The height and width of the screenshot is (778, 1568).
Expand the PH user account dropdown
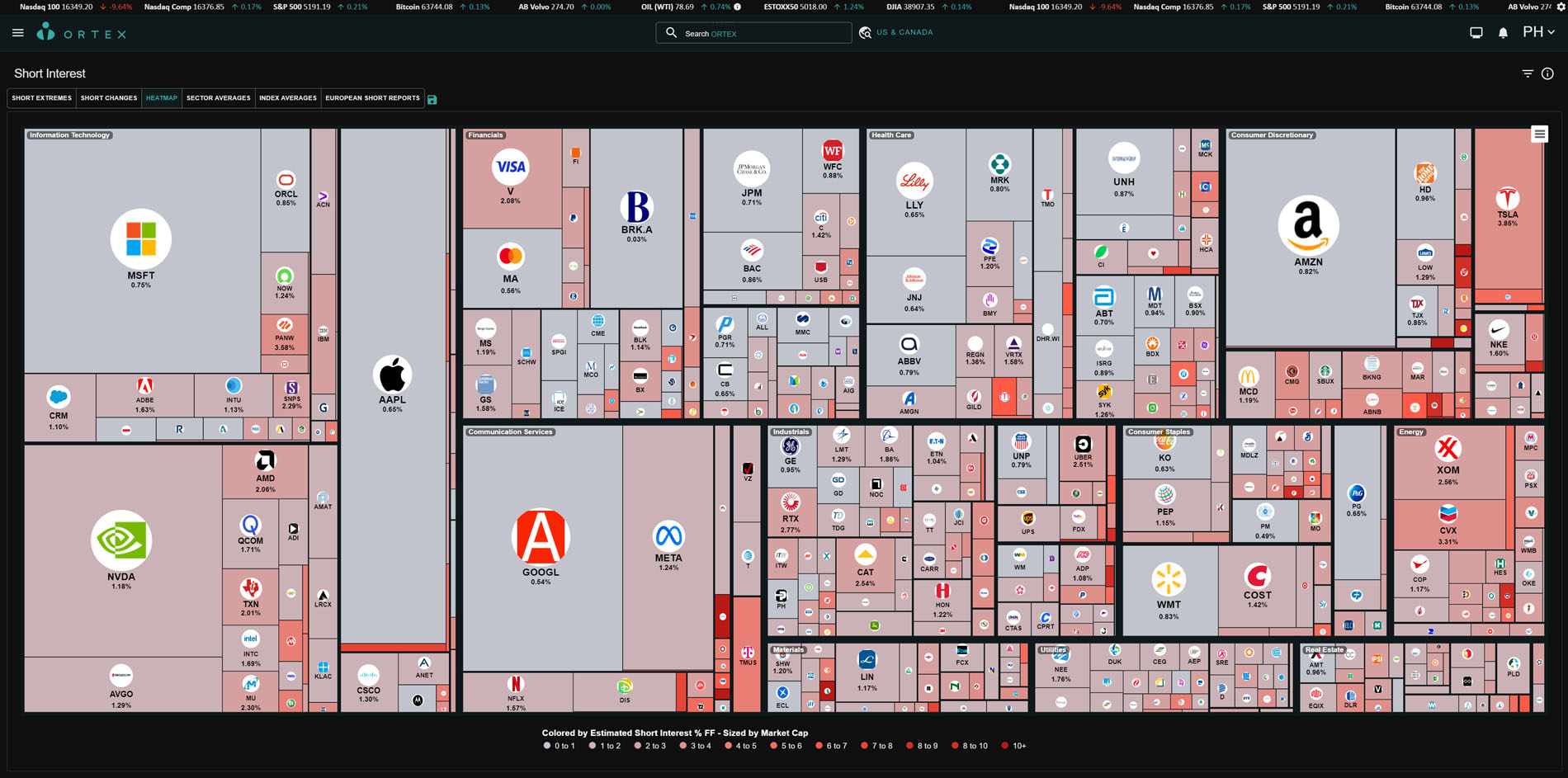1538,32
